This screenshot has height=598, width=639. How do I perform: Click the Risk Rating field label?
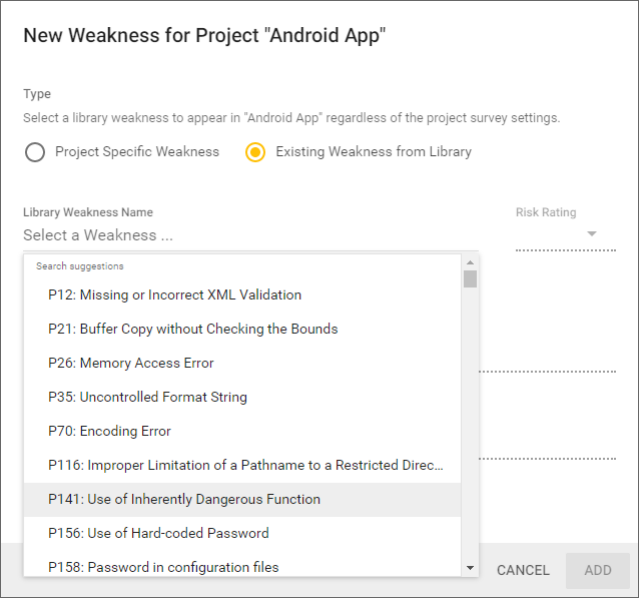pyautogui.click(x=545, y=212)
